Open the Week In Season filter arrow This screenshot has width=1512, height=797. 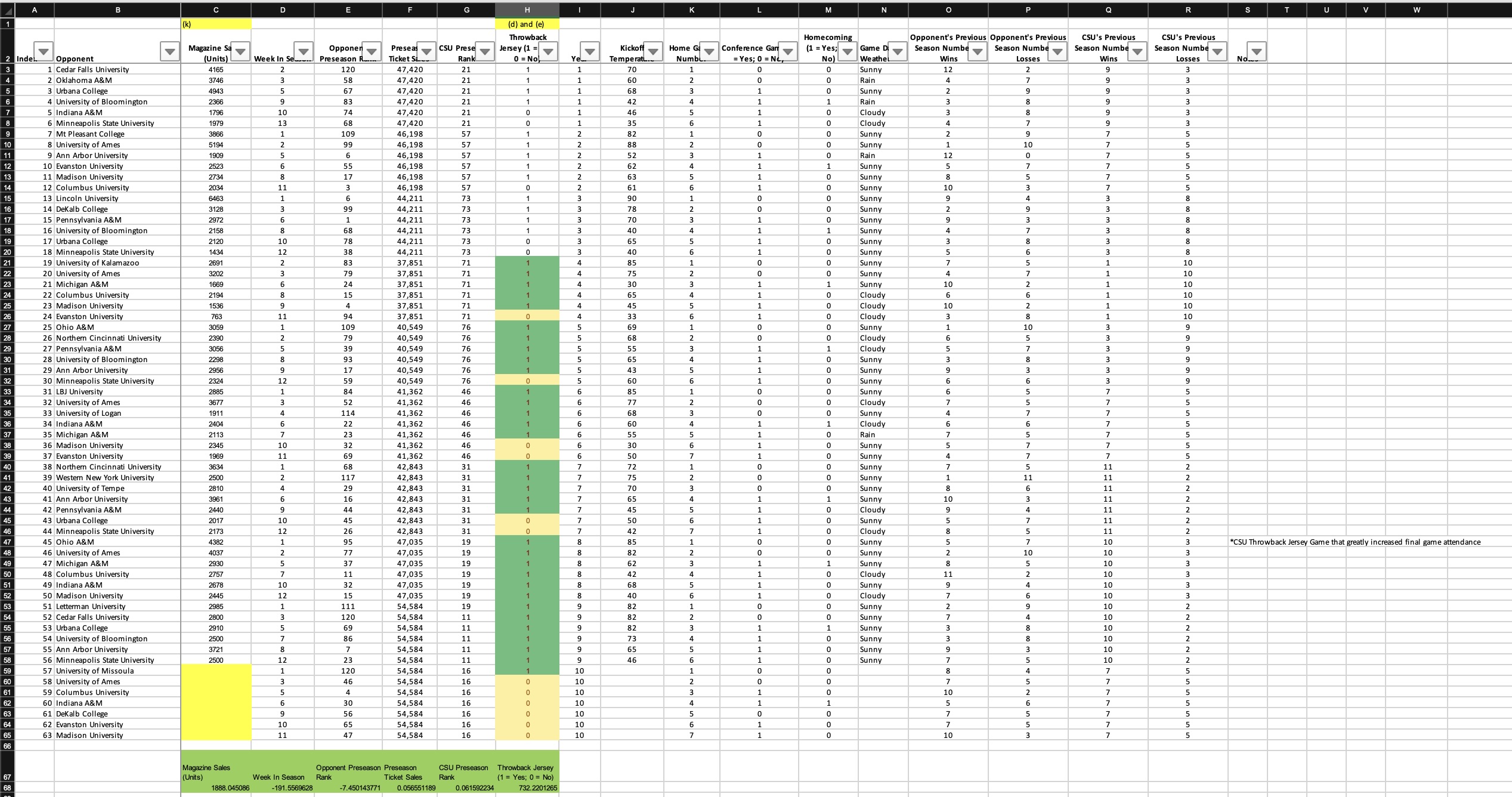[304, 52]
